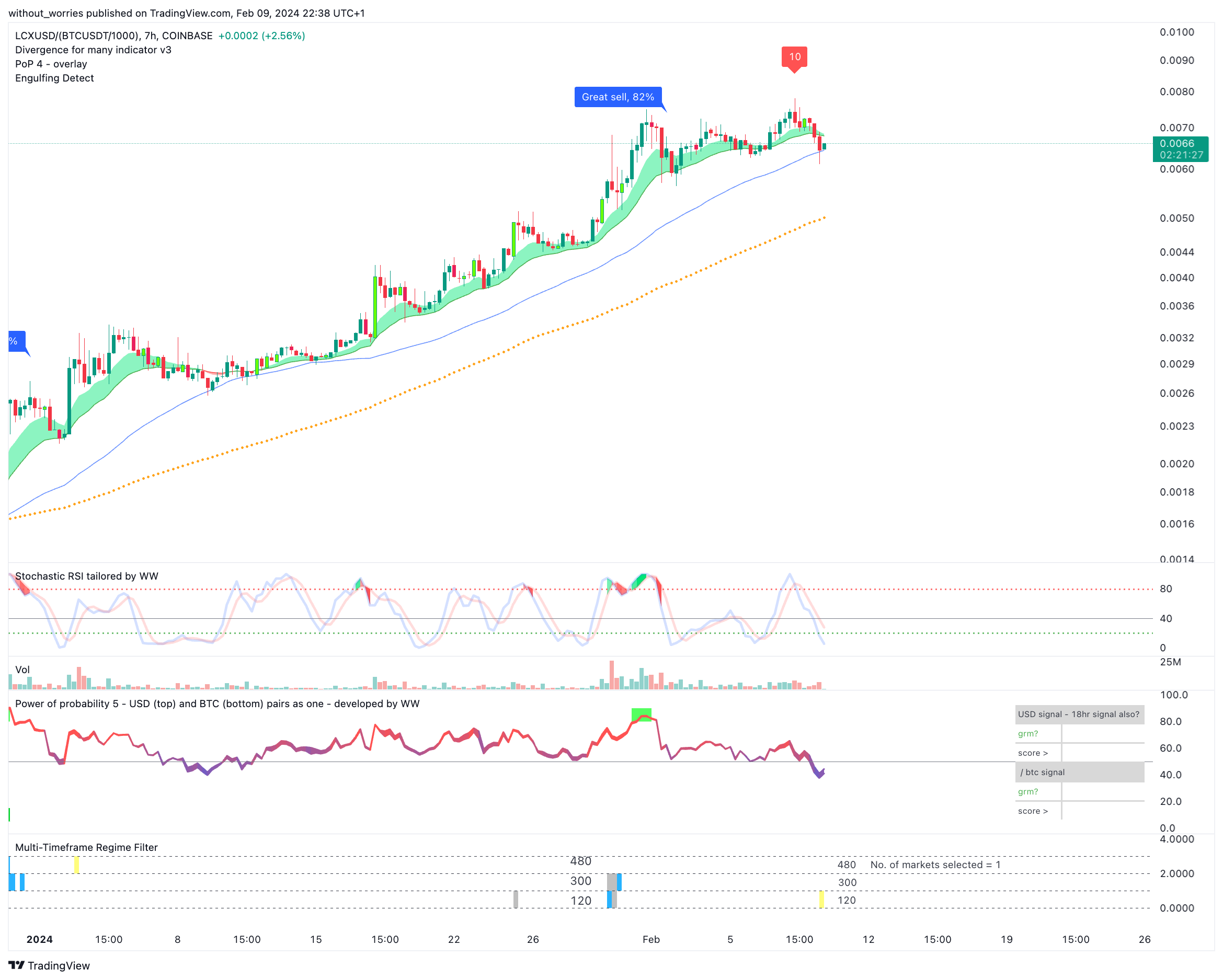This screenshot has height=980, width=1223.
Task: Click the 'Engulfing Detect' indicator legend
Action: click(54, 78)
